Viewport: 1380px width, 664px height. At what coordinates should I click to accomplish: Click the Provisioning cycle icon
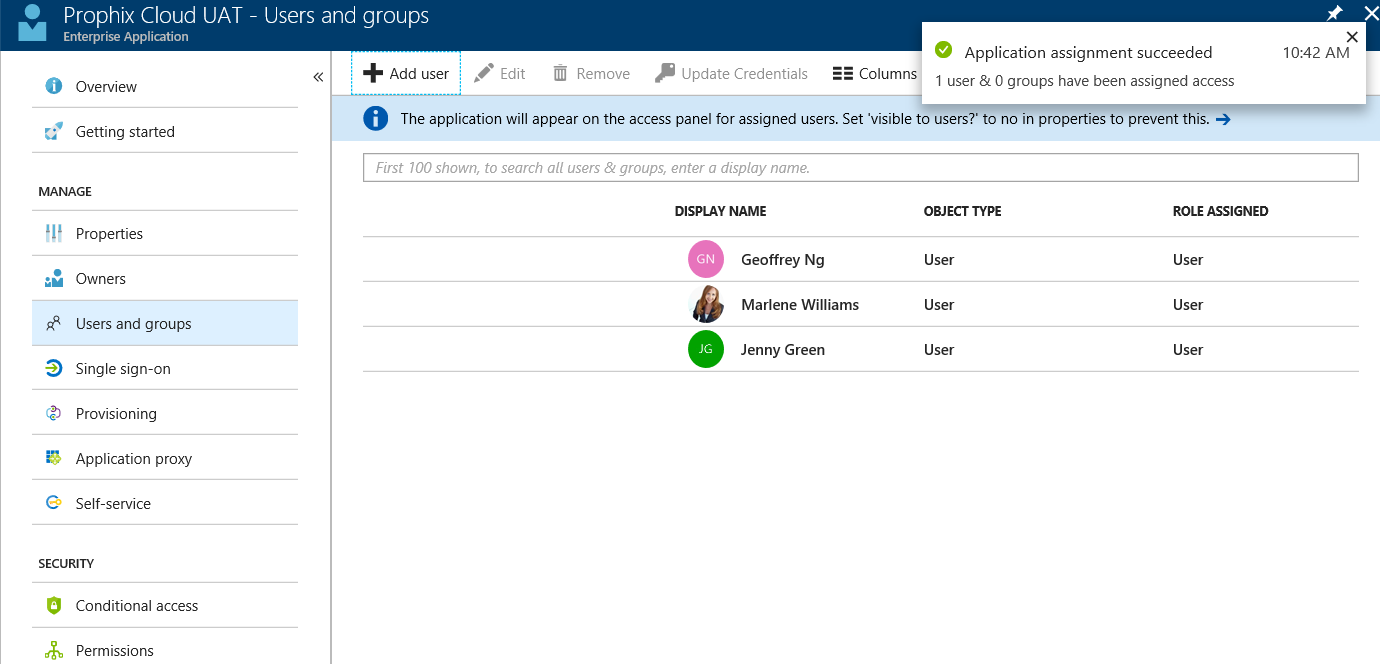54,413
